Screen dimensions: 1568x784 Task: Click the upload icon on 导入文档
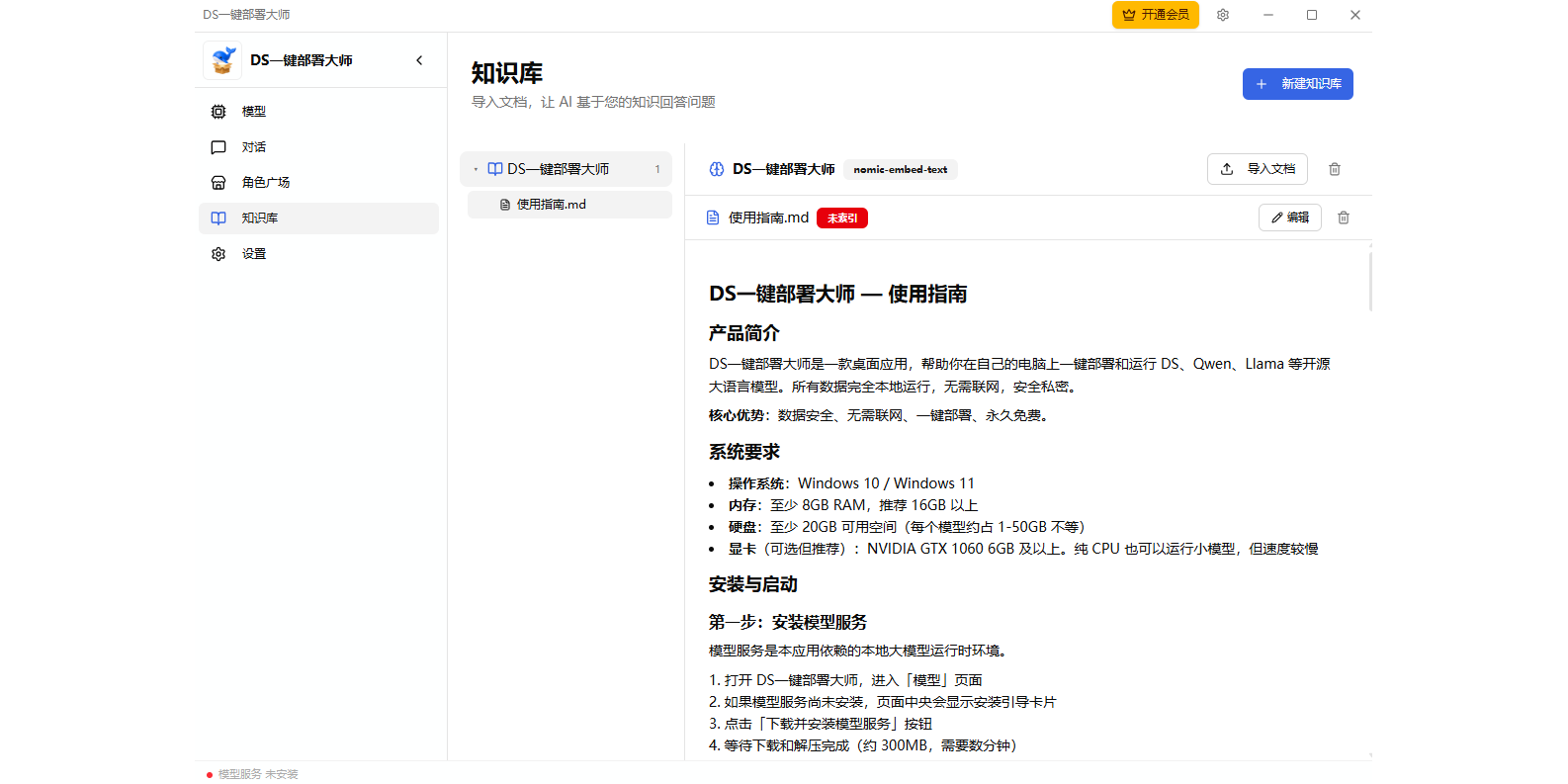coord(1227,169)
